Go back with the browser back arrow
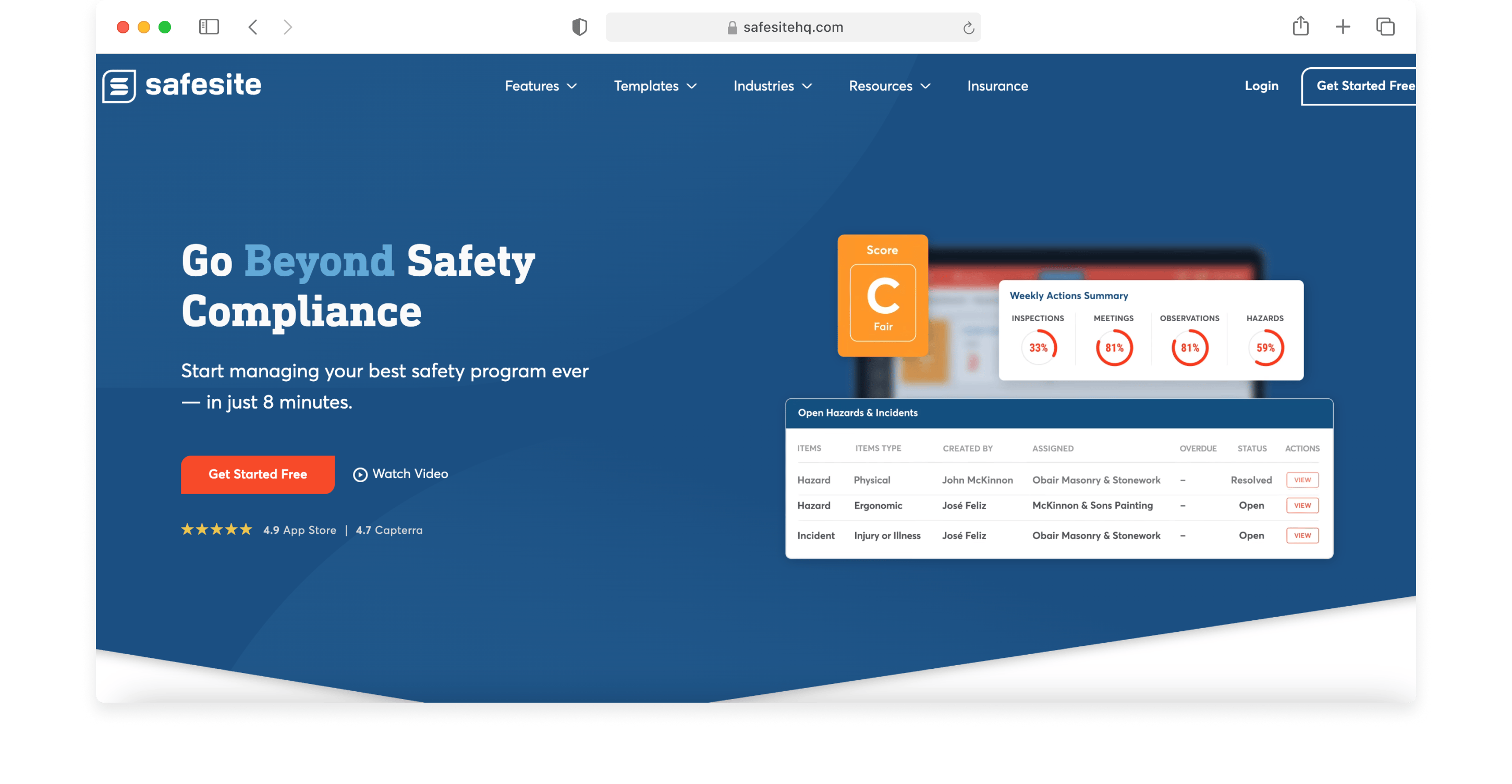 point(253,27)
